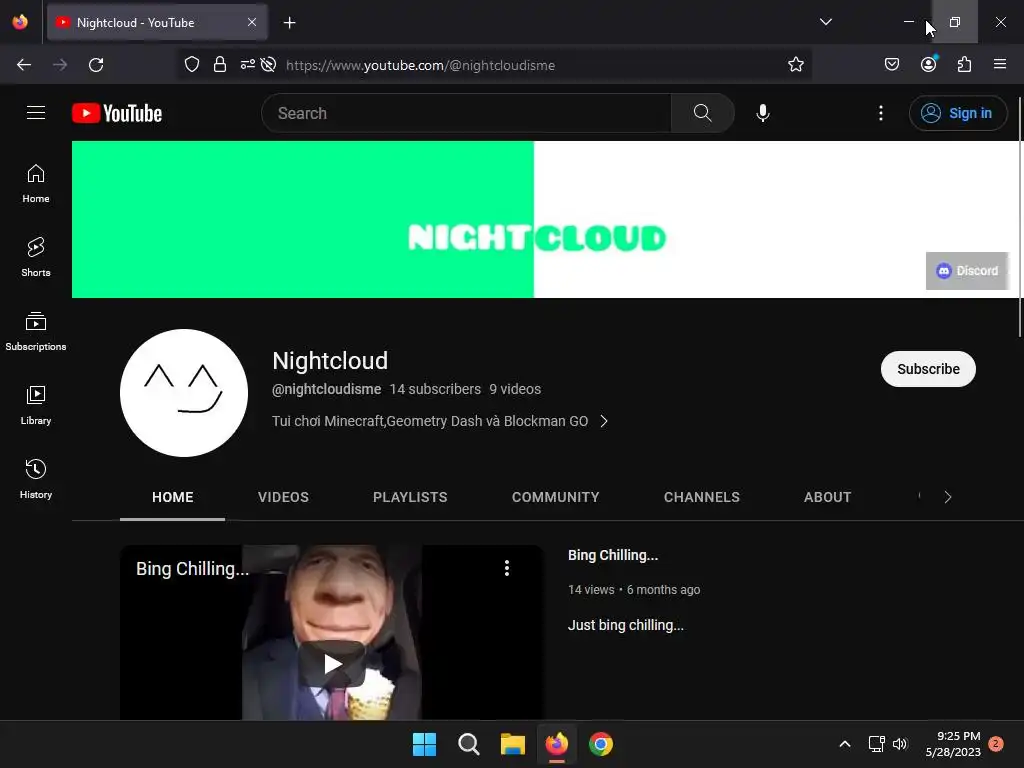Open the clock showing 9:25 PM
The width and height of the screenshot is (1024, 768).
953,744
